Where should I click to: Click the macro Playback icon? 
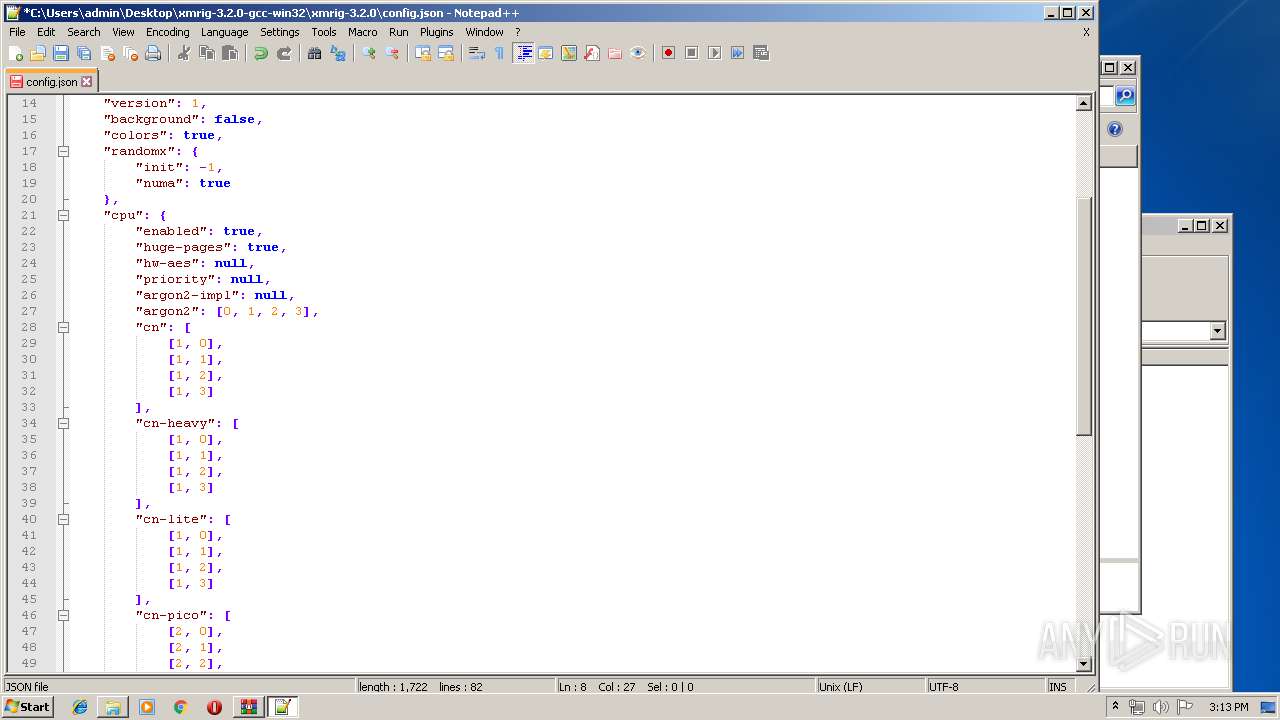pyautogui.click(x=715, y=53)
